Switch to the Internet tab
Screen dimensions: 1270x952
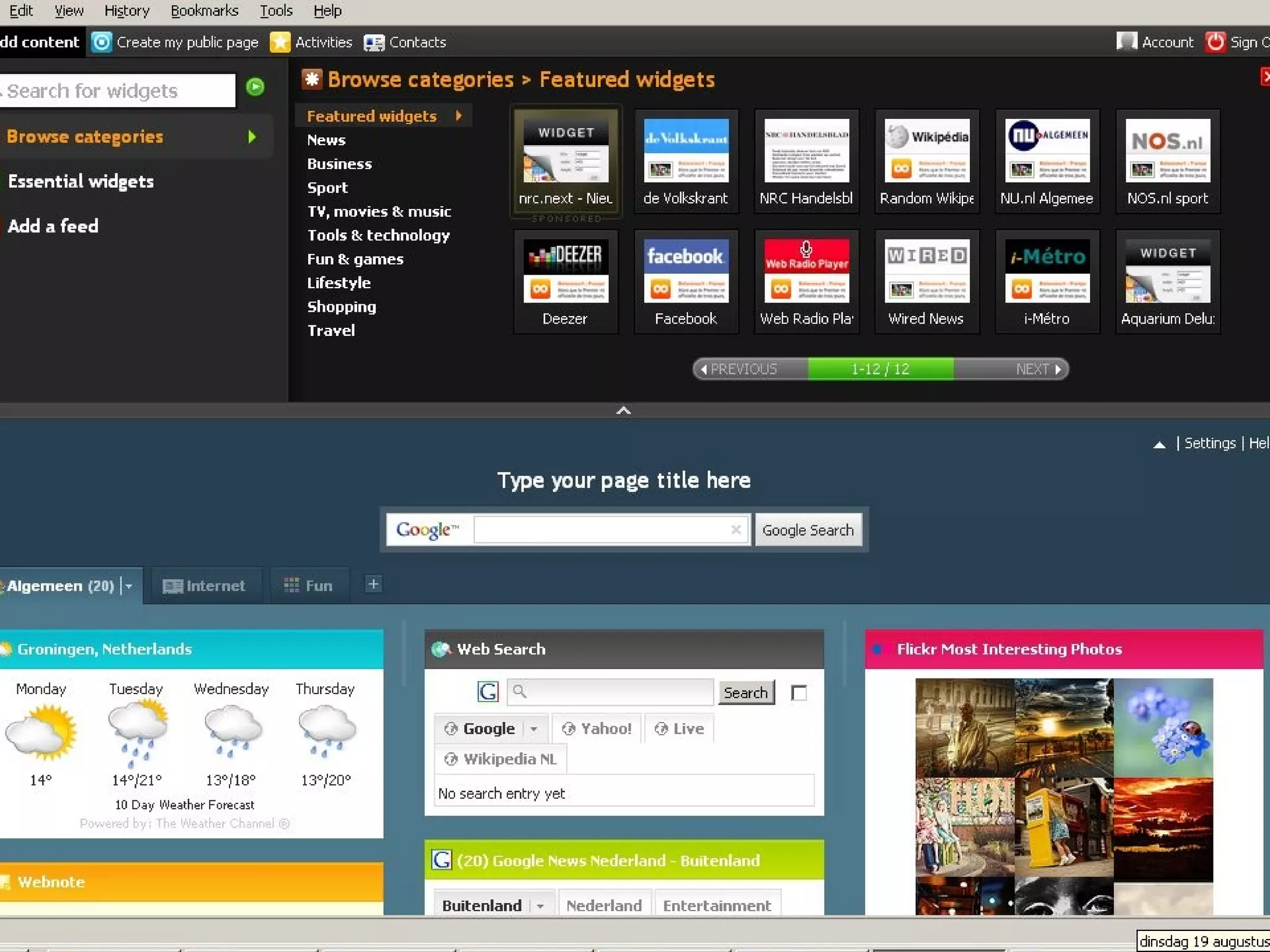tap(204, 586)
